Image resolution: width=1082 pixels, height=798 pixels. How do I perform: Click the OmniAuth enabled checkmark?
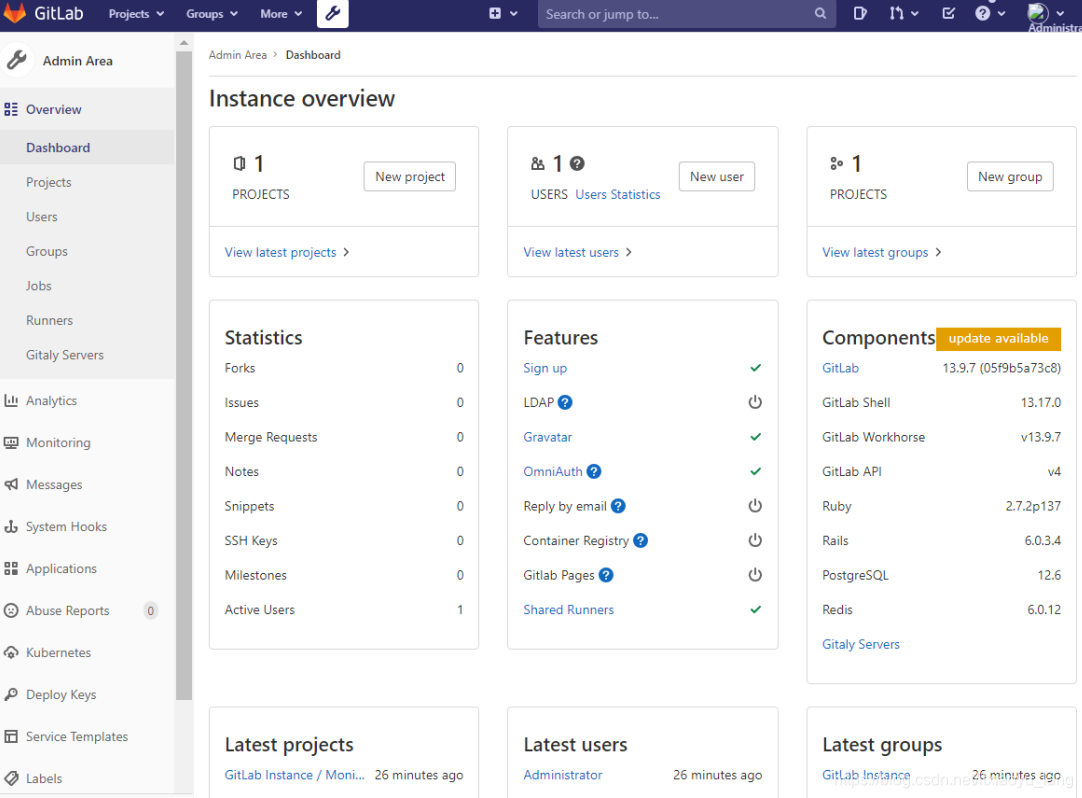pos(756,471)
